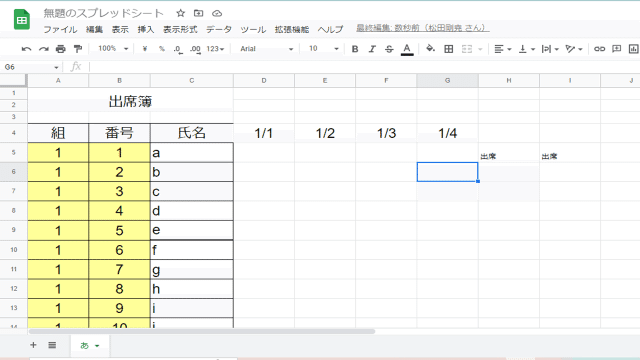Select the 氏名 header cell
Screen dimensions: 640x360
(191, 133)
